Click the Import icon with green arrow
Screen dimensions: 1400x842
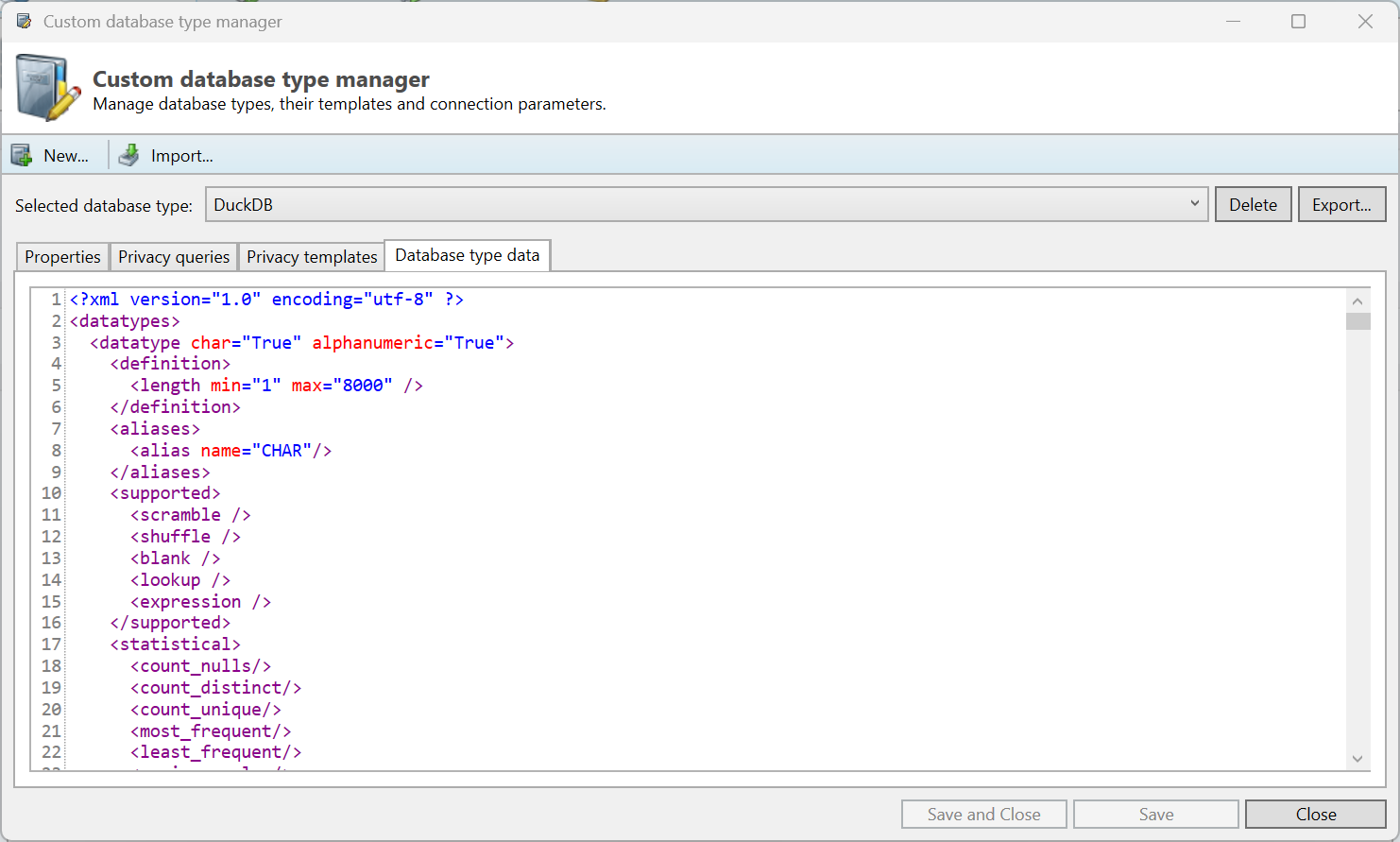point(128,155)
